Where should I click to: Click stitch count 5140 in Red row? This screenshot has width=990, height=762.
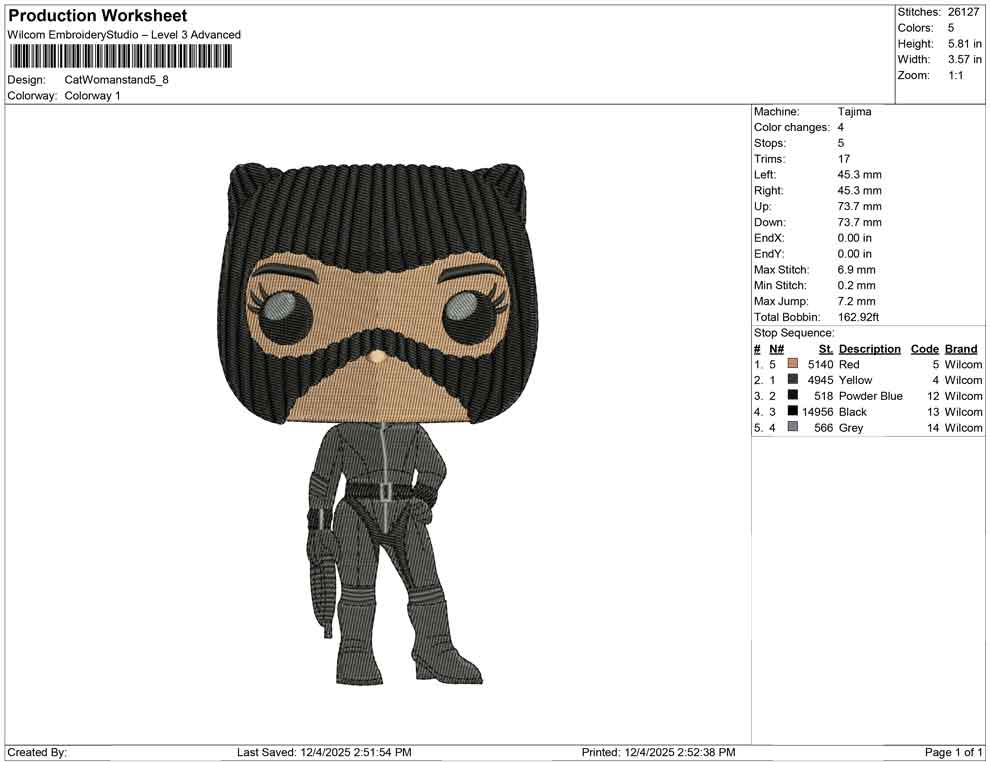pyautogui.click(x=820, y=364)
